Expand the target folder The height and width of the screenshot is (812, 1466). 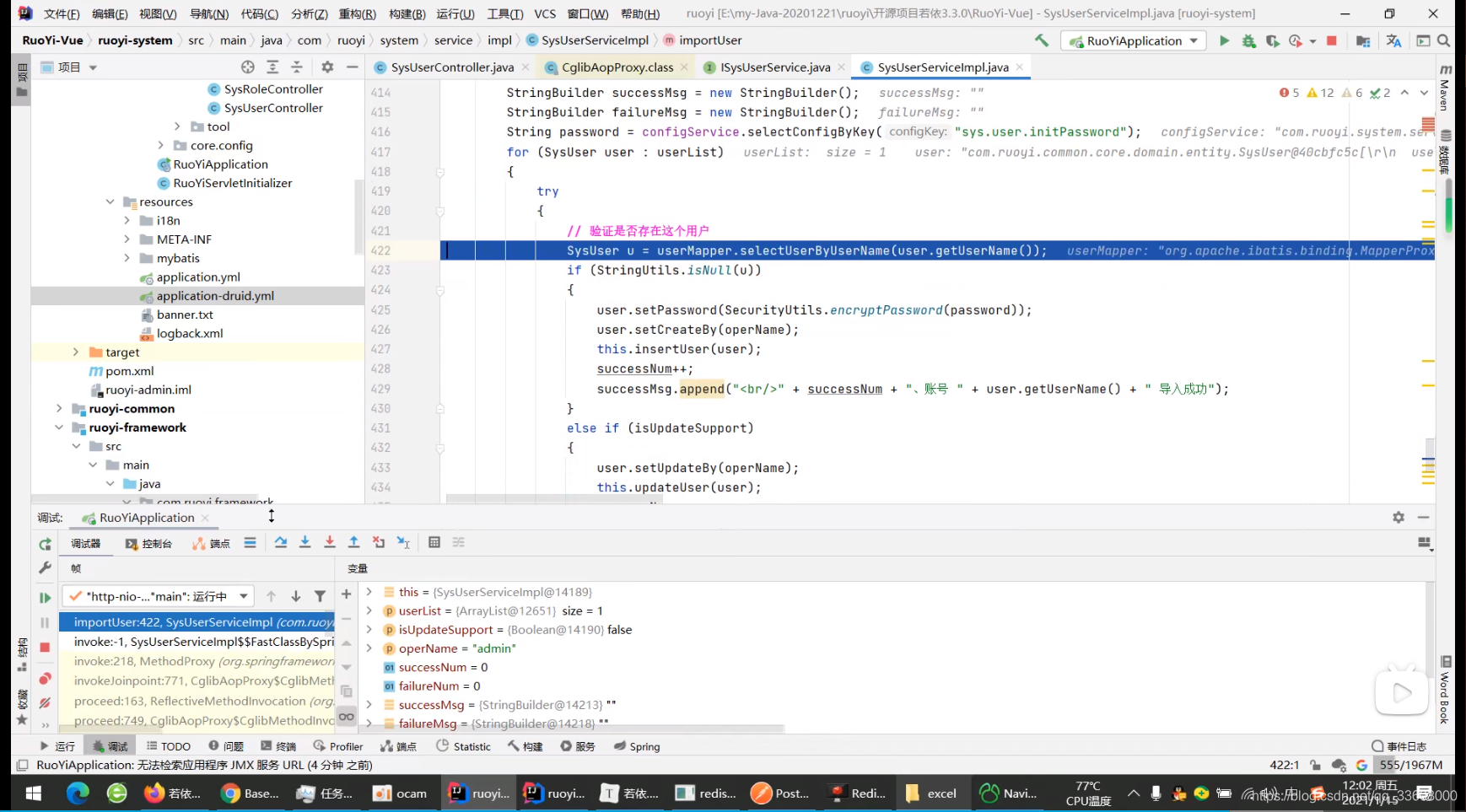tap(76, 352)
